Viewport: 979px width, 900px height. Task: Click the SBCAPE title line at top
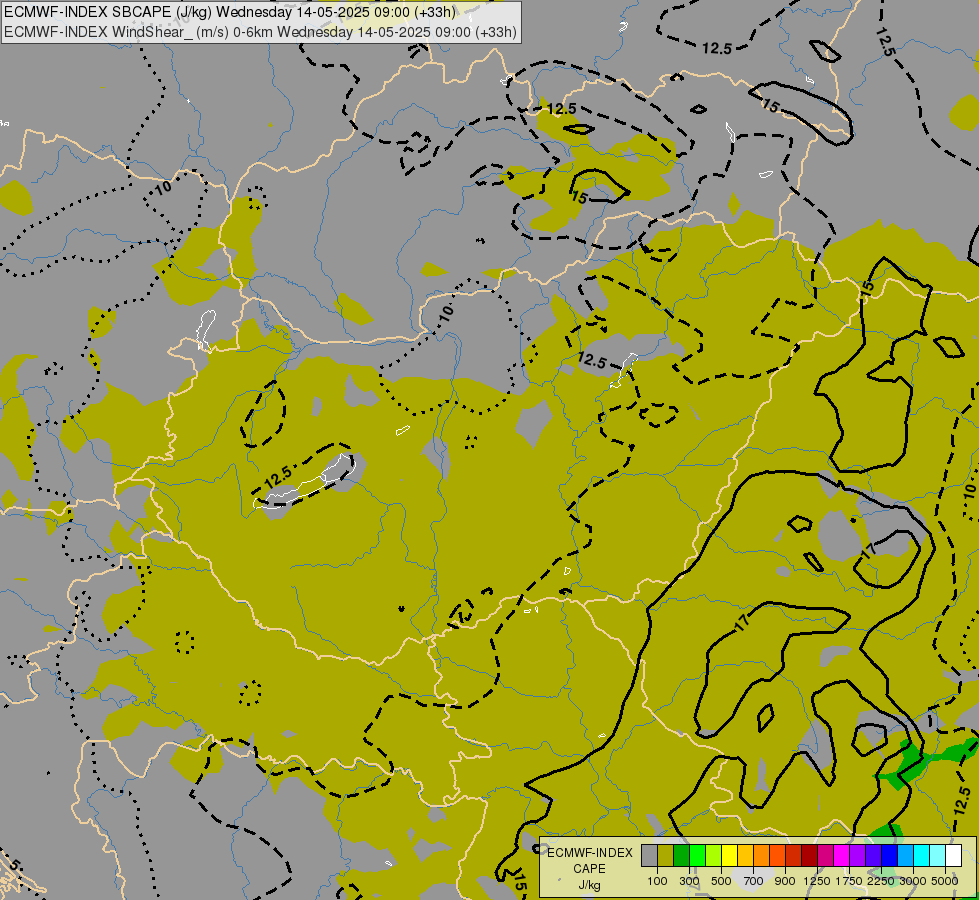(230, 12)
